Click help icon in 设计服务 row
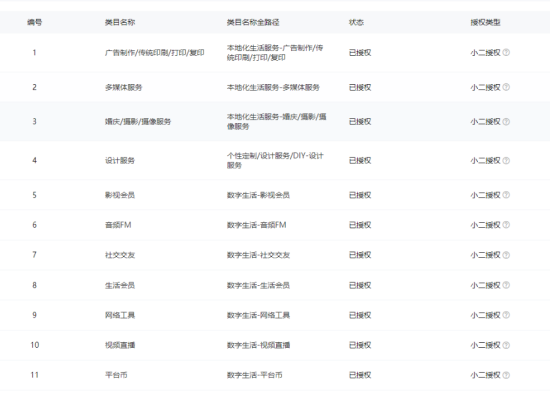 point(506,160)
